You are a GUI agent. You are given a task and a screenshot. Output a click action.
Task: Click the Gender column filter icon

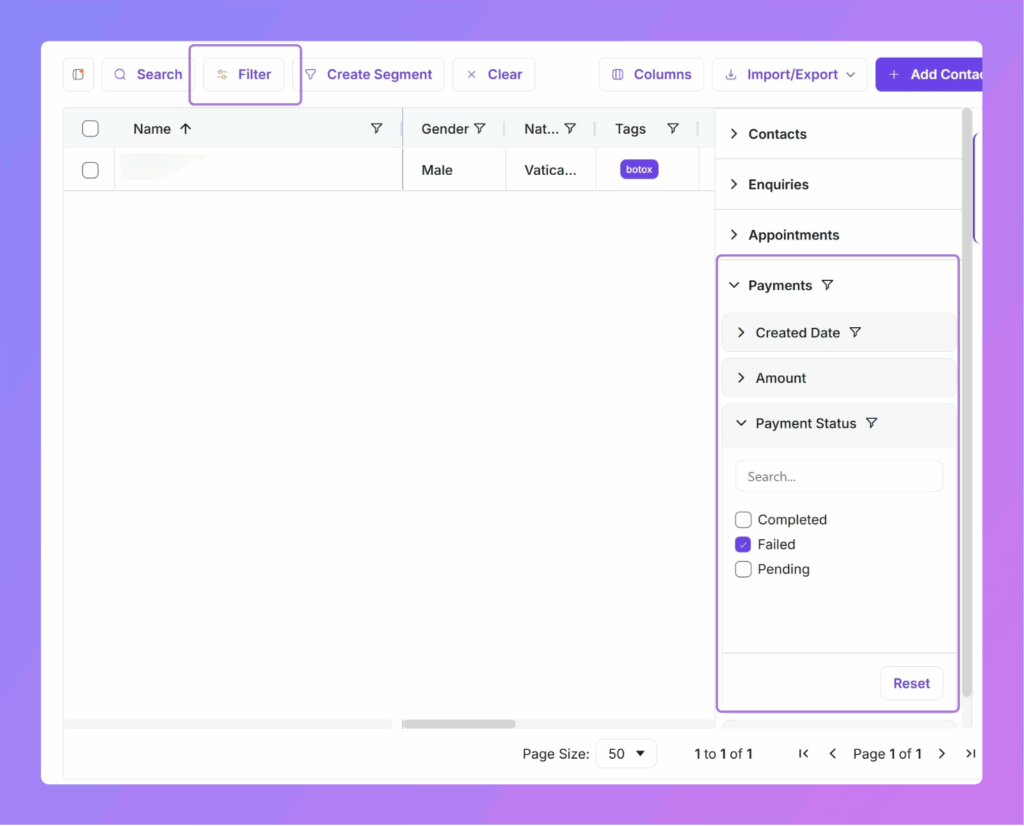481,128
